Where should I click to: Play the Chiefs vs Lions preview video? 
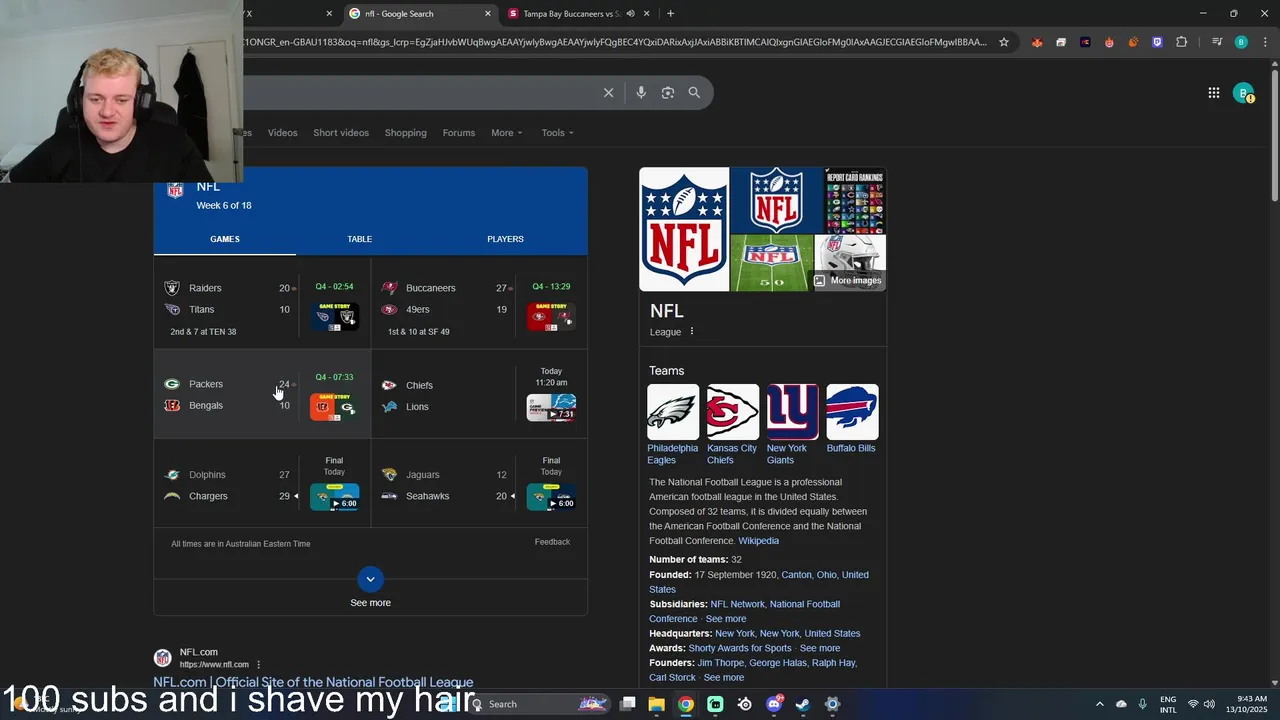tap(551, 407)
